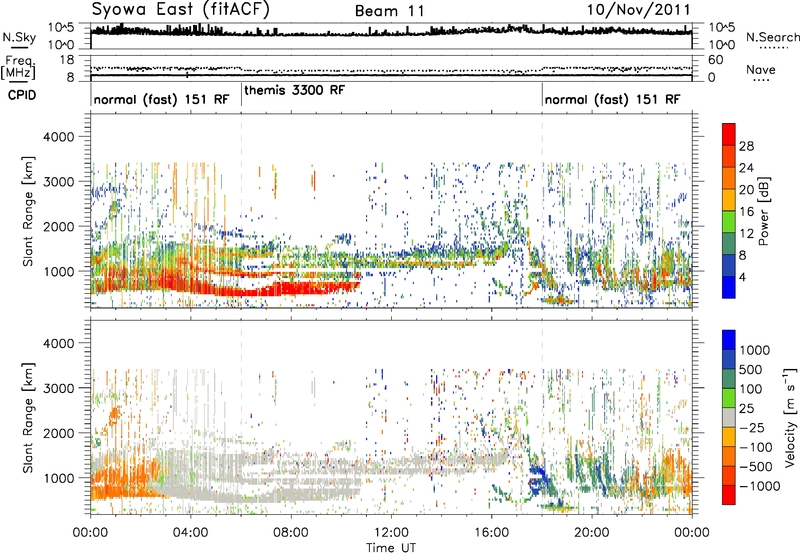Viewport: 800px width, 554px height.
Task: Click the lower panel 'Slant Range [km]' label
Action: [x=28, y=417]
